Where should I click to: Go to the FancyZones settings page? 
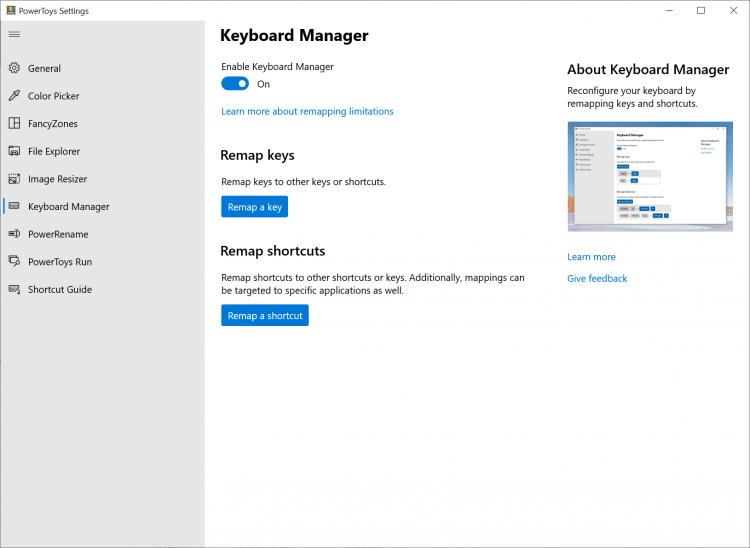point(52,124)
